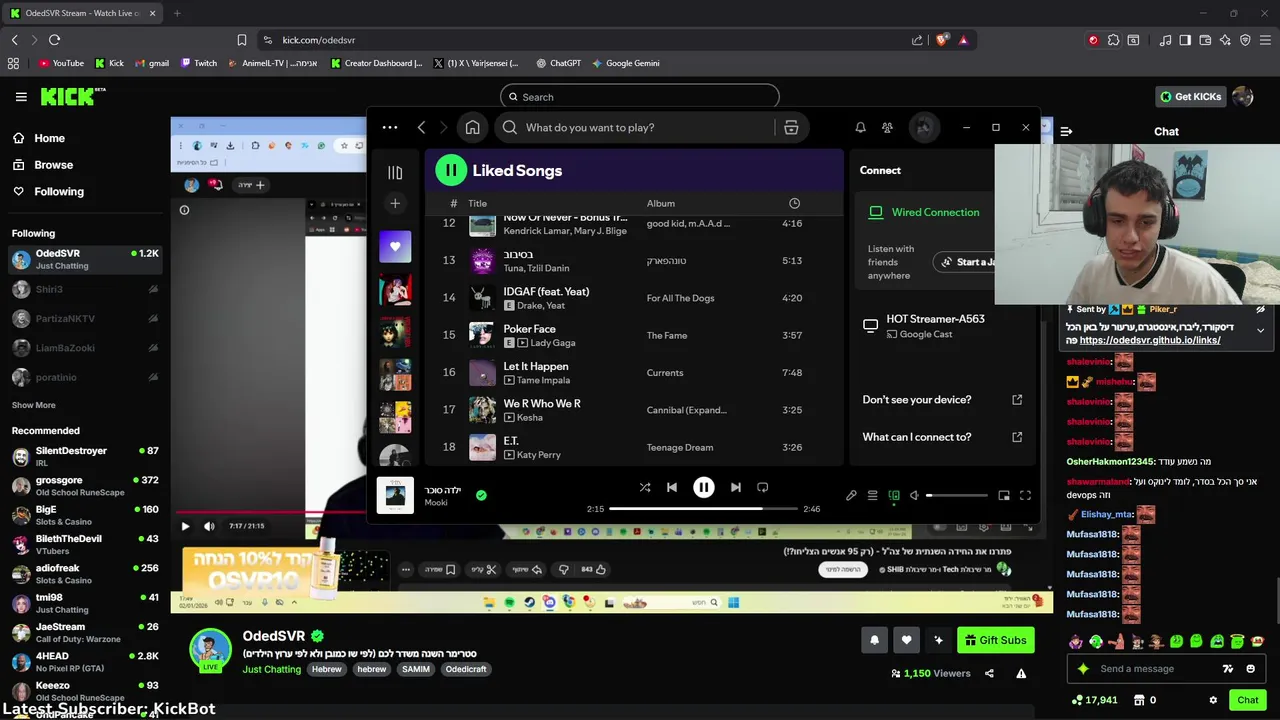Open Spotify's What's New bell notifications

860,127
